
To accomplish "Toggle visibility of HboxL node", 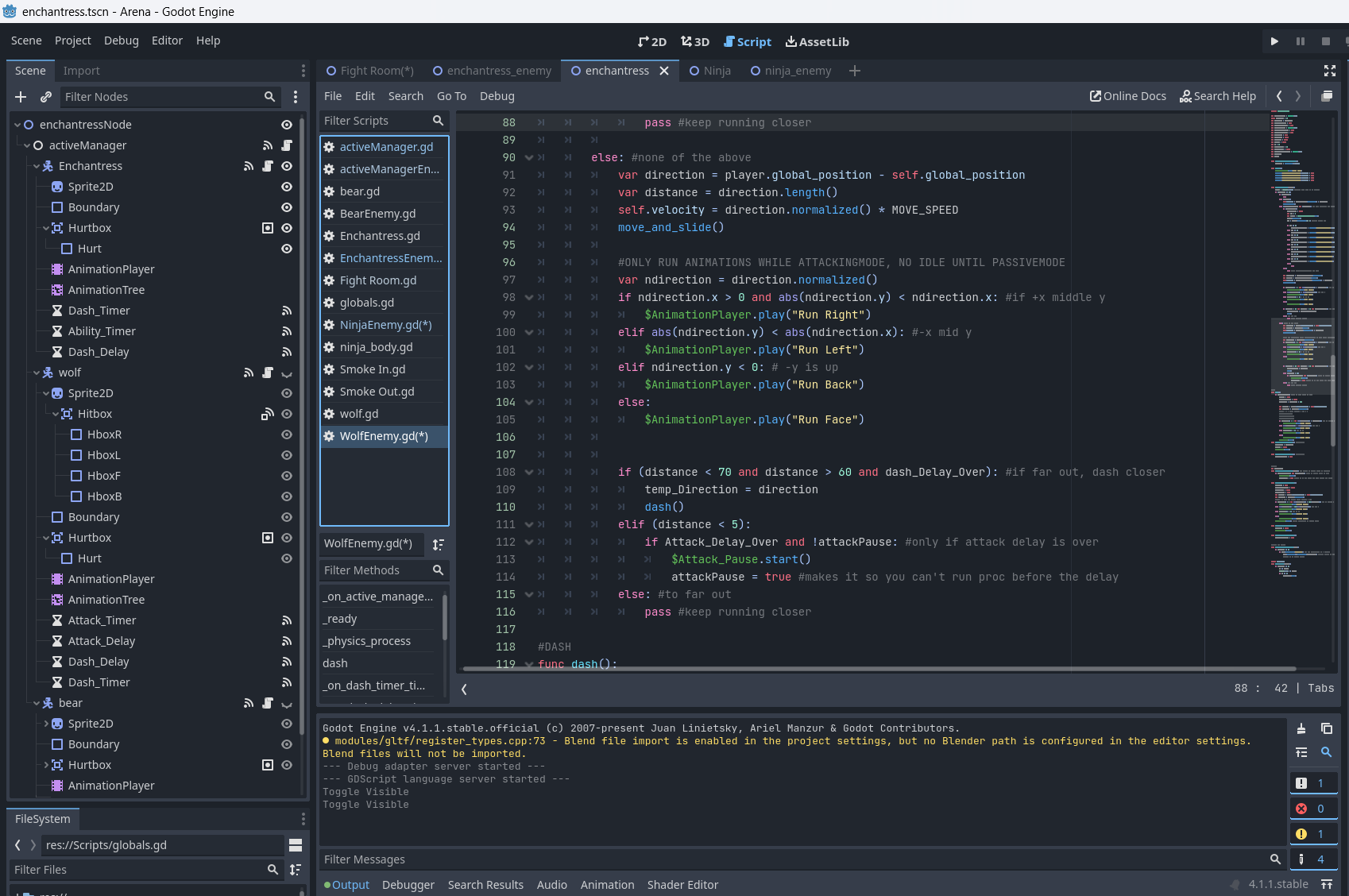I will pyautogui.click(x=287, y=455).
